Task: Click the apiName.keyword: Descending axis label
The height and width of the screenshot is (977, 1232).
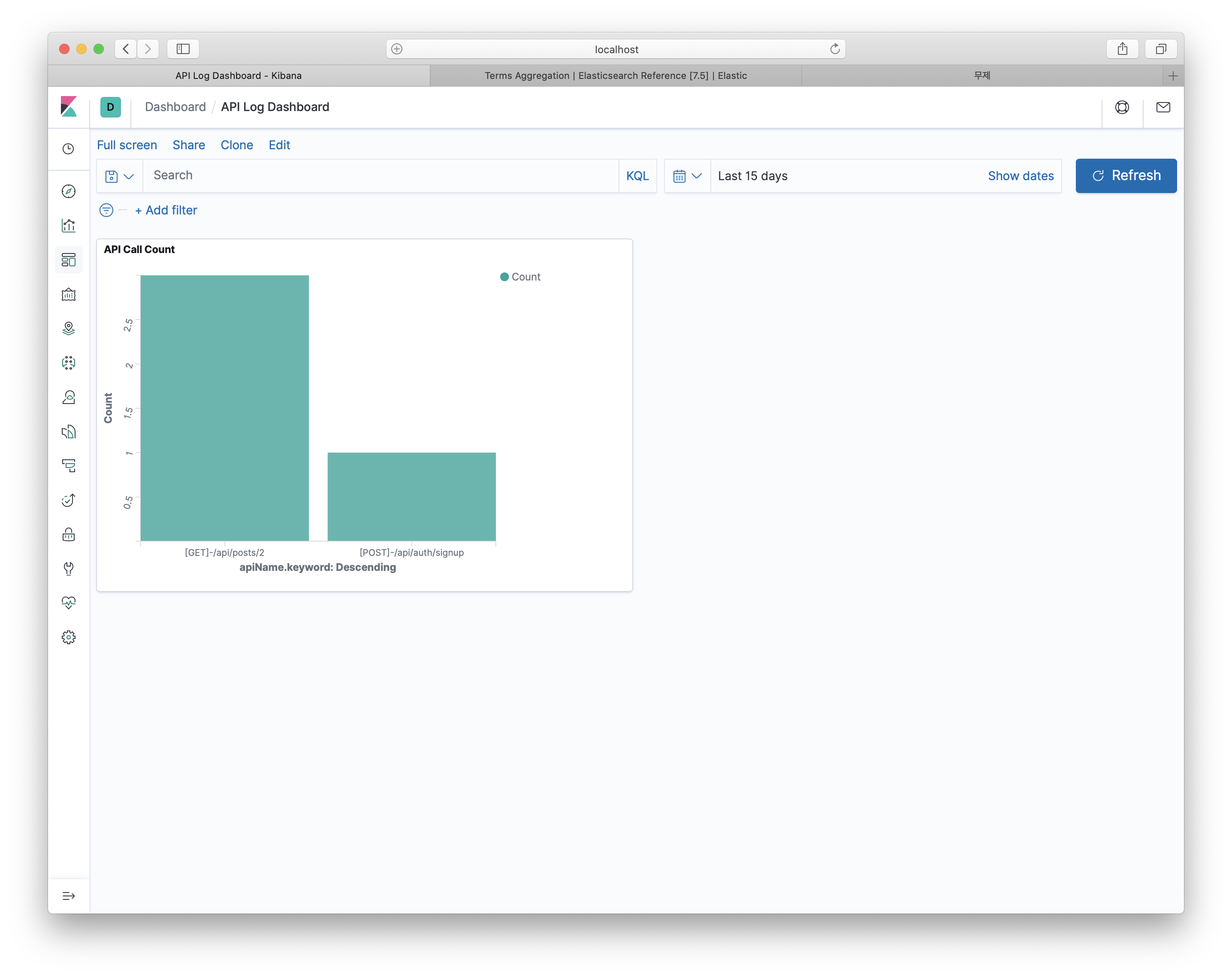Action: pos(317,567)
